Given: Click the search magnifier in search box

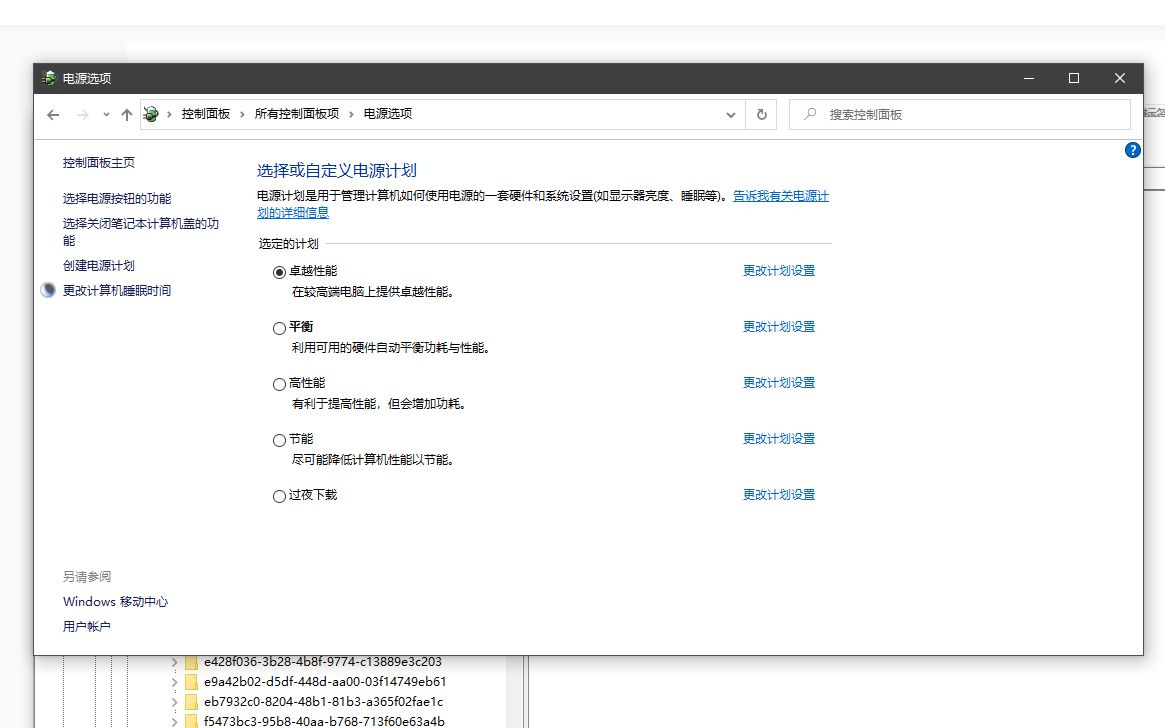Looking at the screenshot, I should click(x=809, y=114).
